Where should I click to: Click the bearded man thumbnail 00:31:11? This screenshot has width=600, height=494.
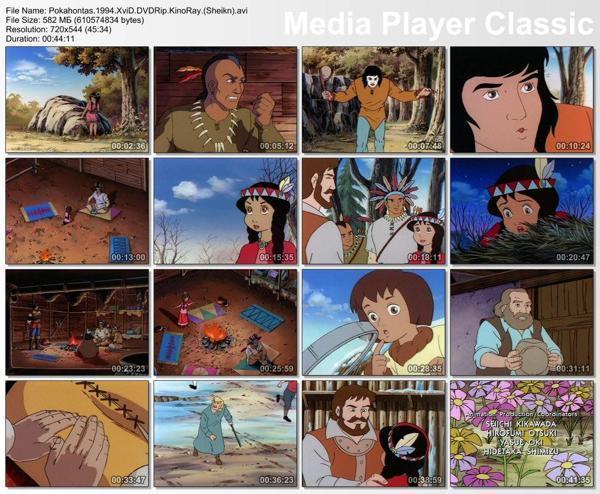coord(522,322)
